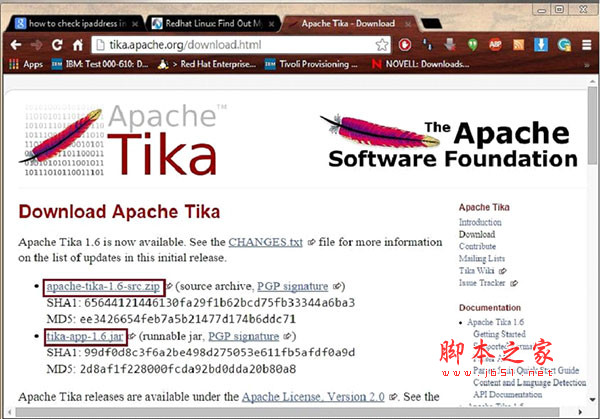Open the Red Hat Enterprise bookmark
Viewport: 600px width, 419px height.
[x=207, y=64]
